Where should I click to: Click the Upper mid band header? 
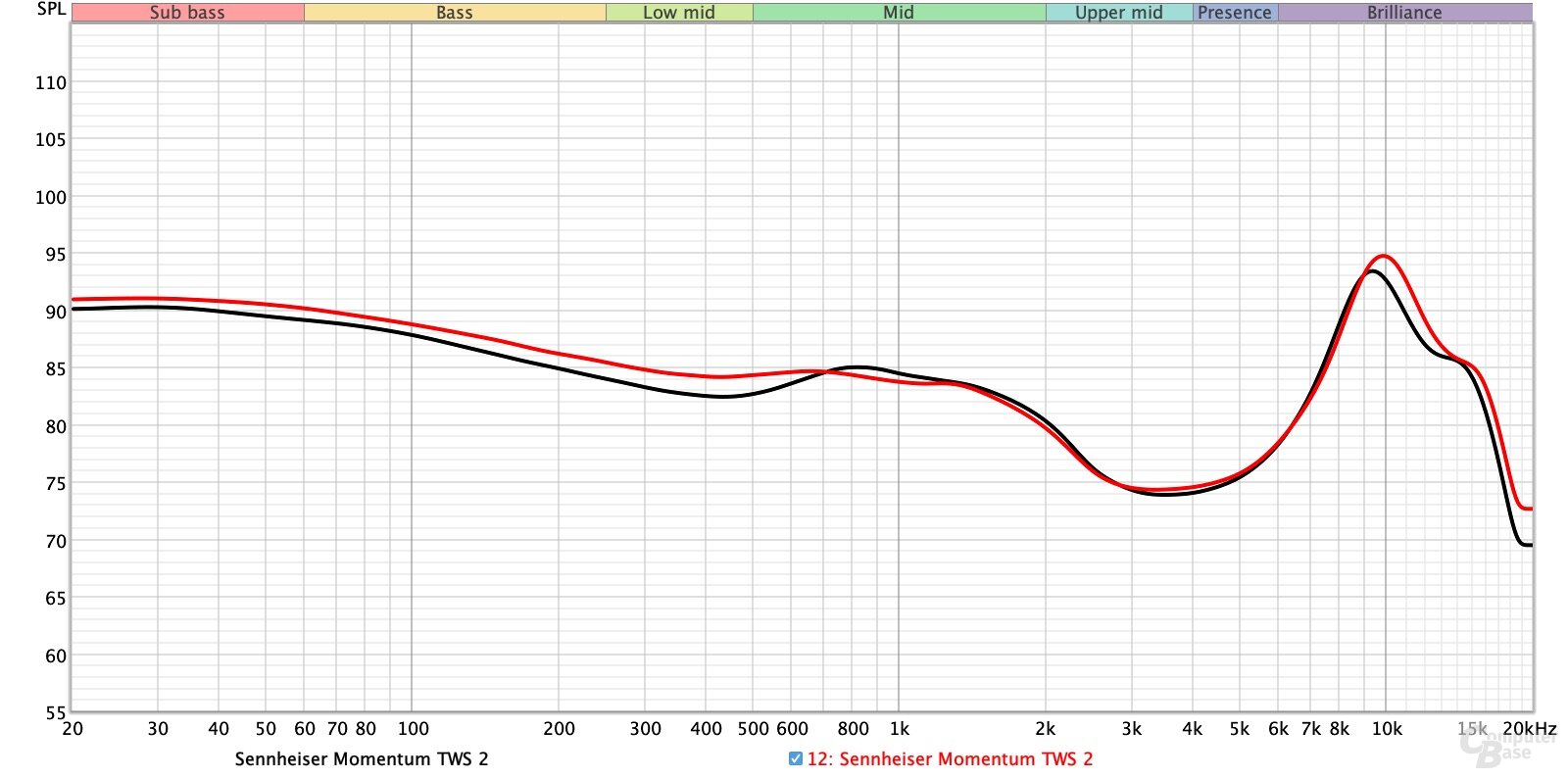[x=1119, y=12]
